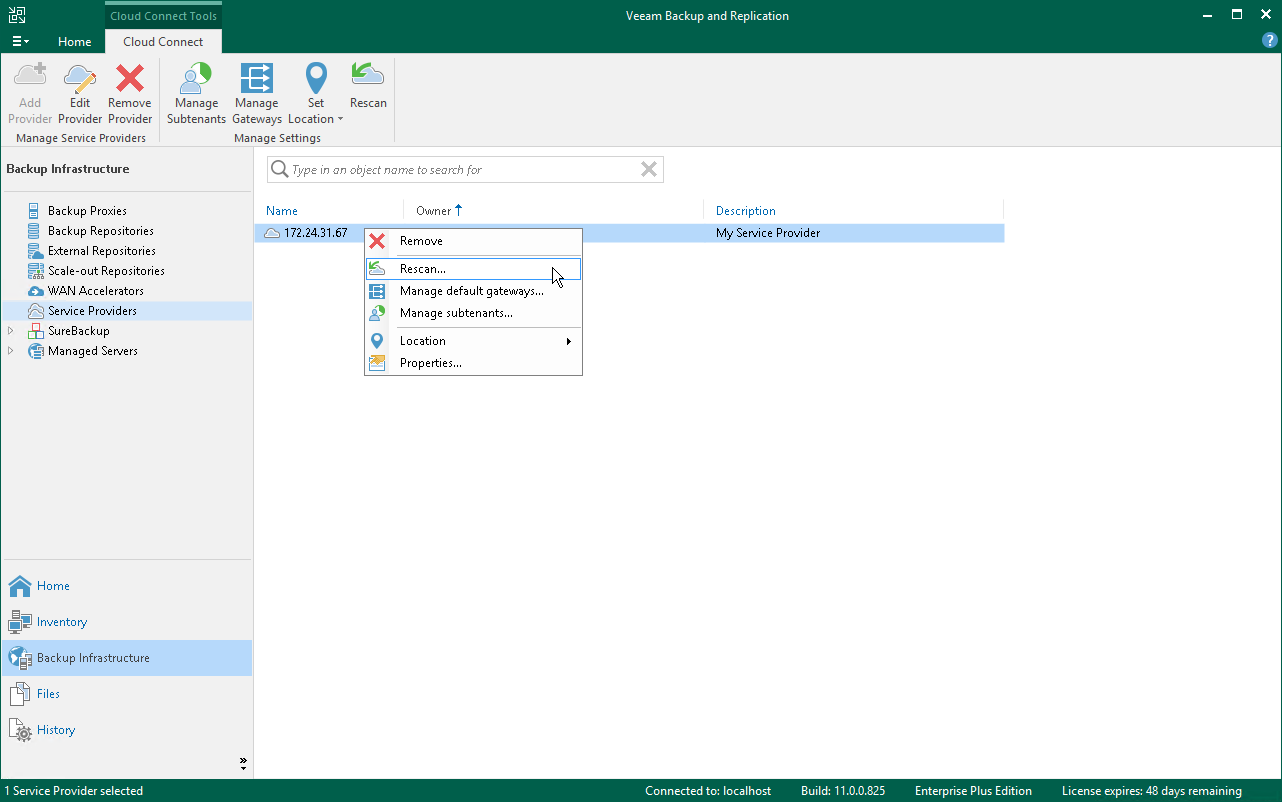Click the WAN Accelerators tree icon
1282x802 pixels.
coord(36,291)
